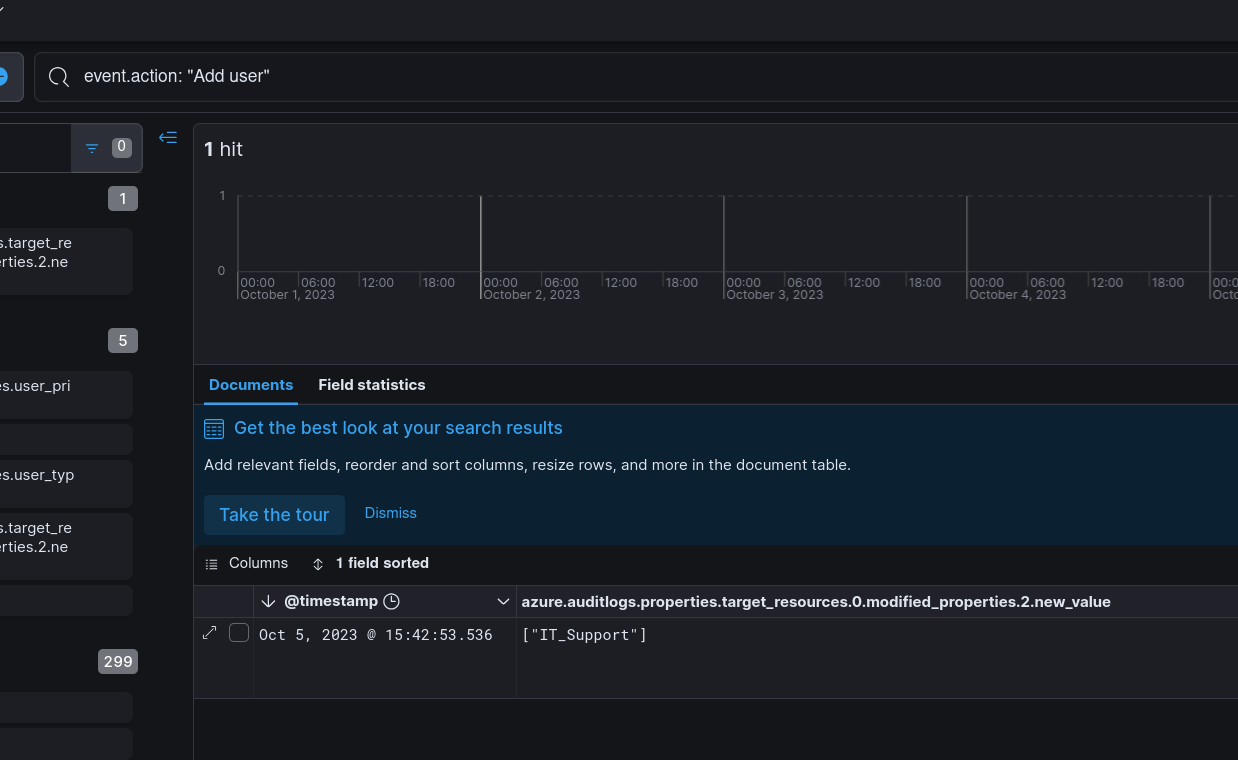Click the sort arrow beside @timestamp
Viewport: 1238px width, 760px height.
tap(268, 602)
